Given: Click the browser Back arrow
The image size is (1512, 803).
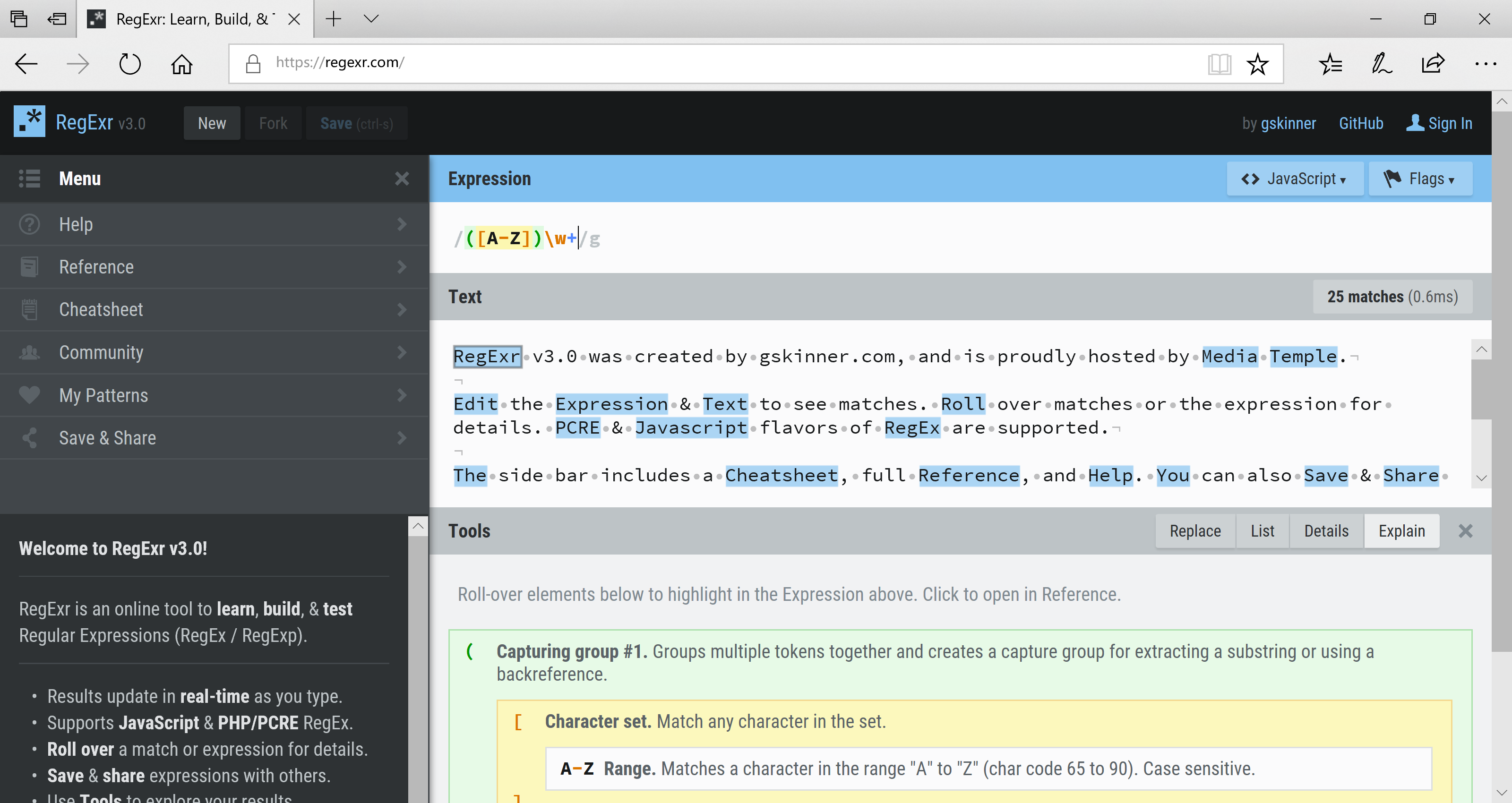Looking at the screenshot, I should pyautogui.click(x=26, y=63).
